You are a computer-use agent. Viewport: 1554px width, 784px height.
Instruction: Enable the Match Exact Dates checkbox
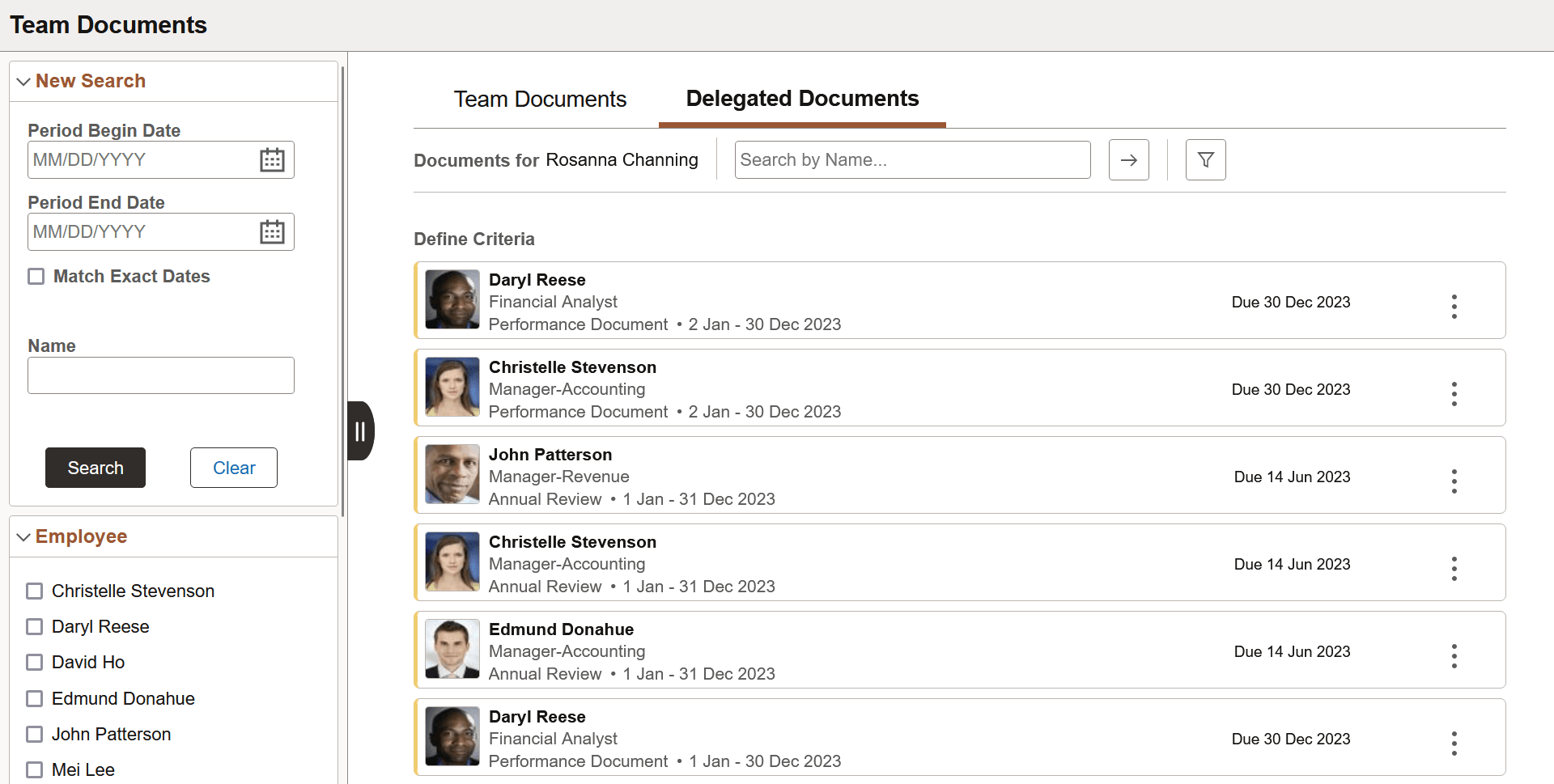(x=36, y=276)
